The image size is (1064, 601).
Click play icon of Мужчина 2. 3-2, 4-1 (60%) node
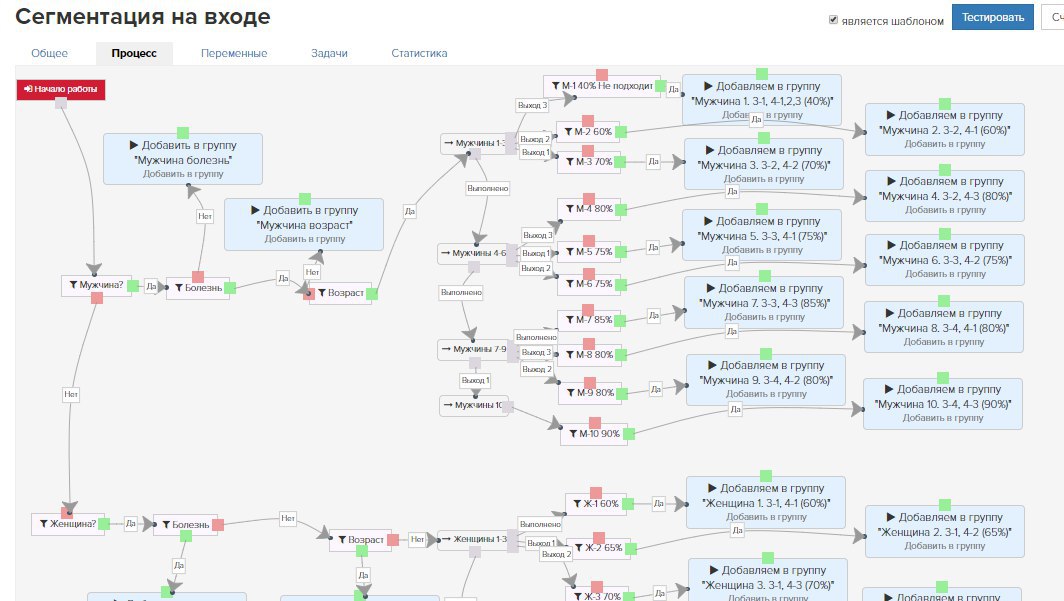tap(890, 115)
